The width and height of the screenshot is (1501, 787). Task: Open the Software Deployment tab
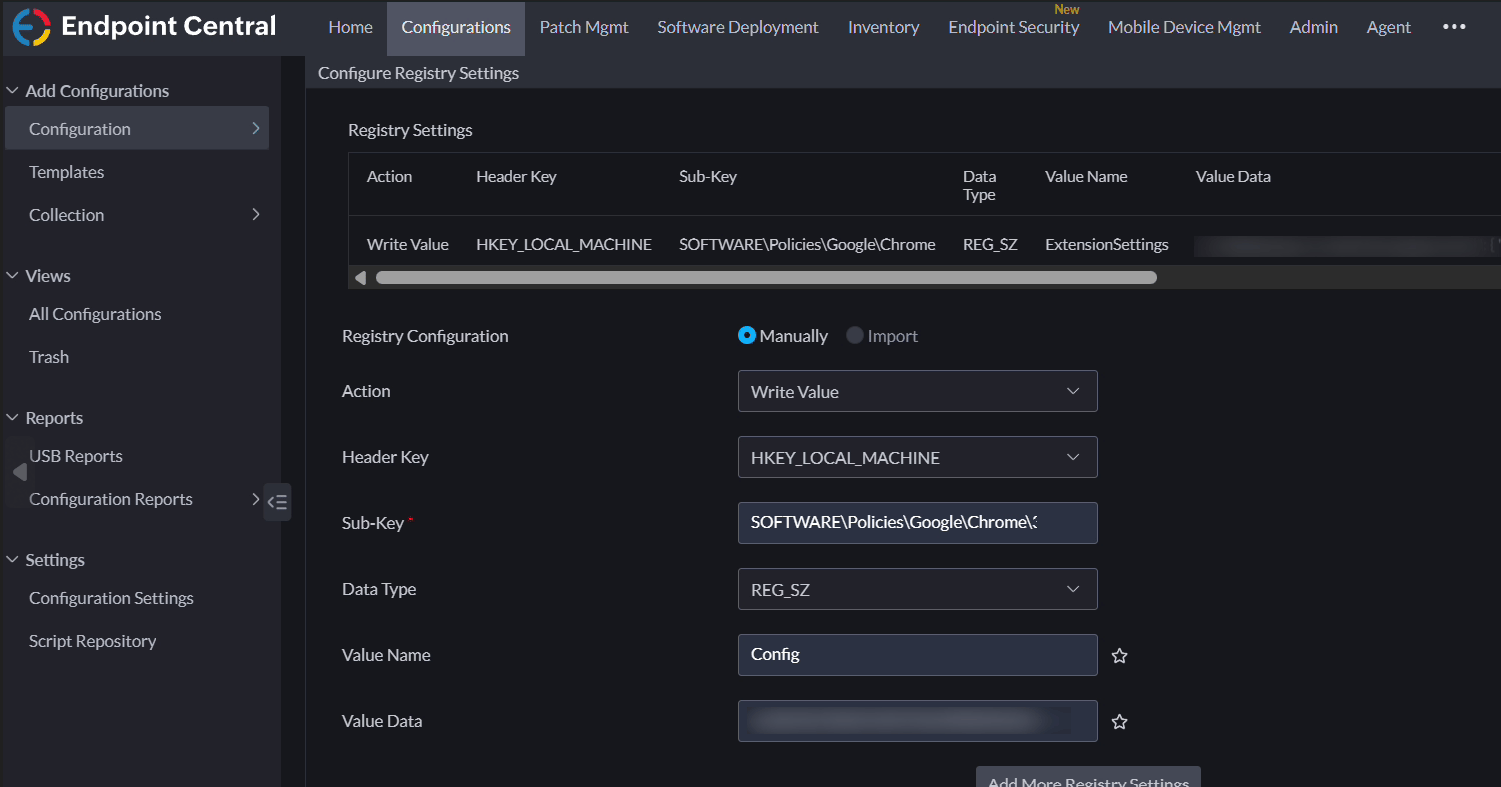[738, 27]
